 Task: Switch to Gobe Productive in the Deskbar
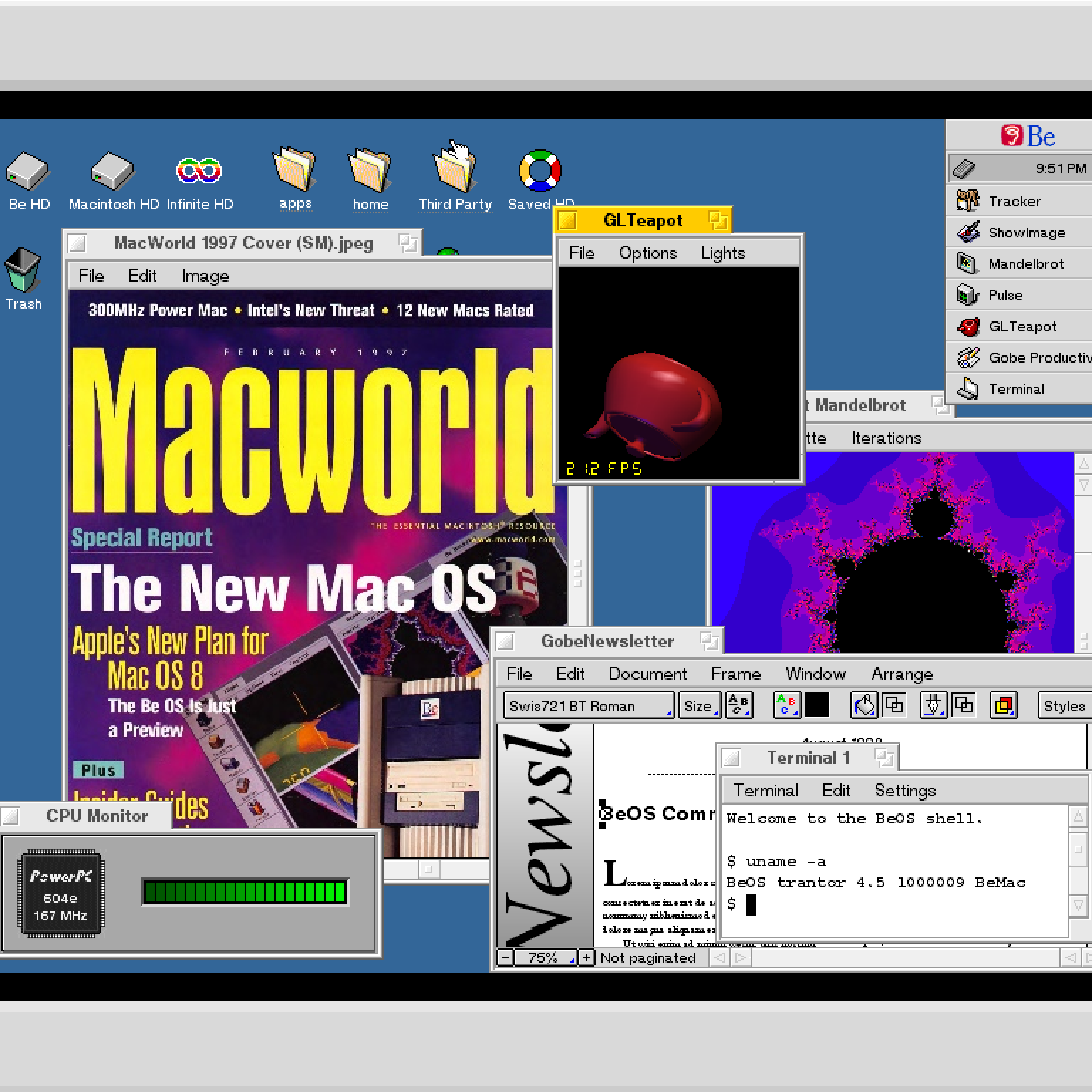(x=1019, y=358)
